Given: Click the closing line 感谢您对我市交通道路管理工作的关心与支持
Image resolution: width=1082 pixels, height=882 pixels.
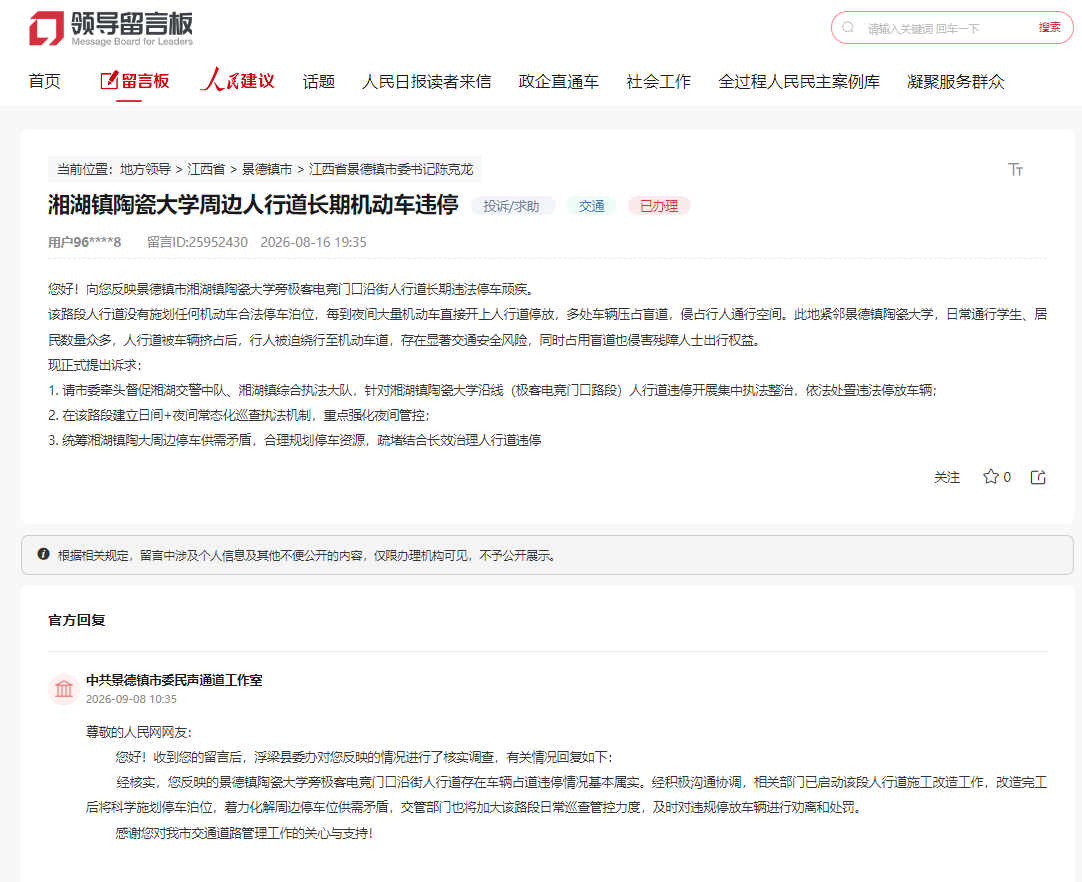Looking at the screenshot, I should click(x=244, y=833).
